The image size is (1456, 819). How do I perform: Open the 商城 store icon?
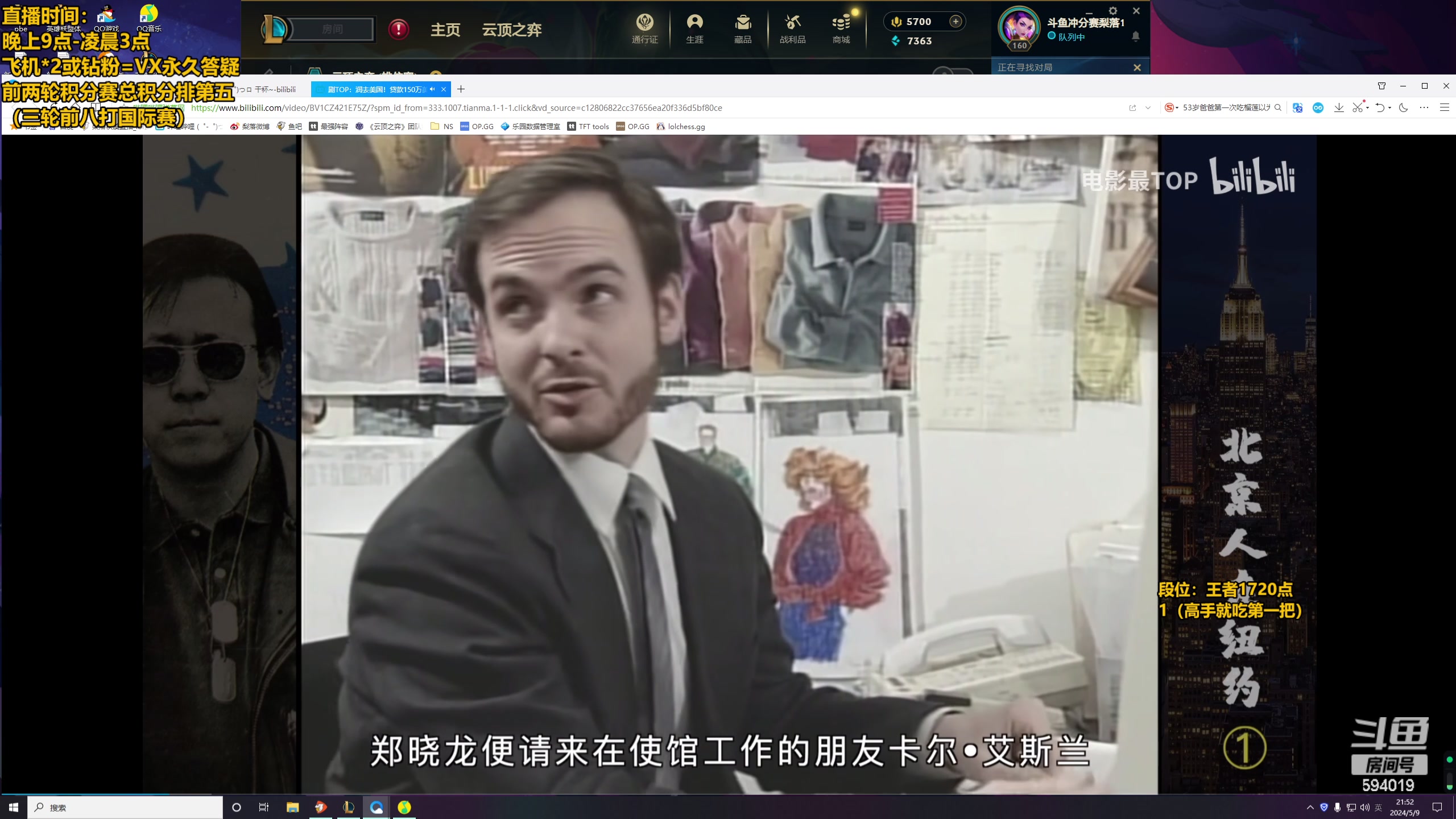(841, 28)
